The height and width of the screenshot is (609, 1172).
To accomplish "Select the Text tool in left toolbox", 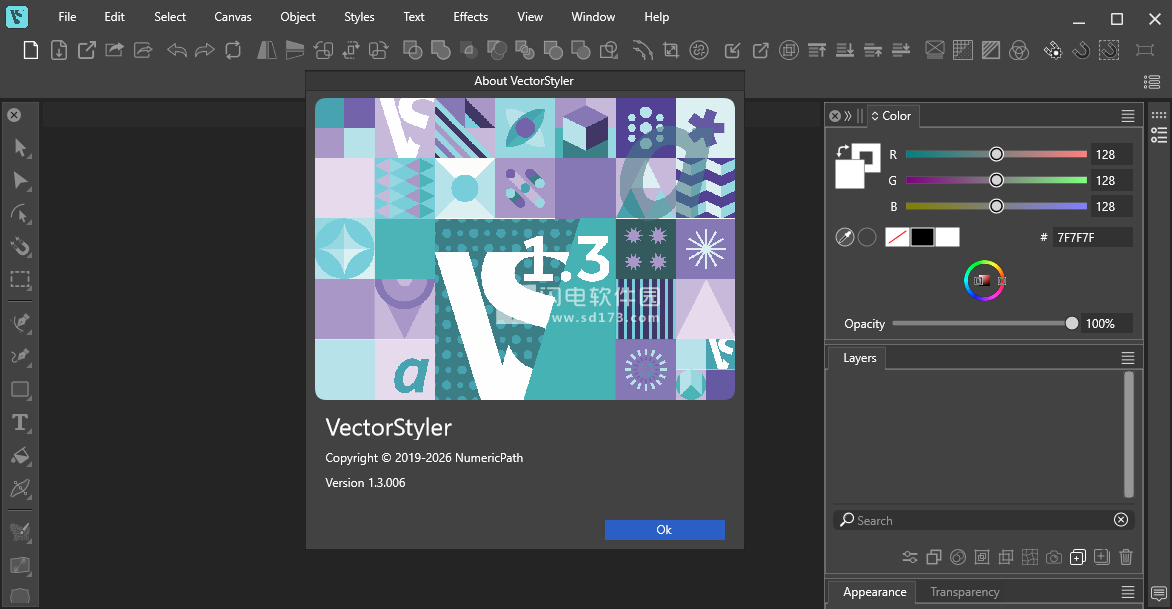I will tap(20, 422).
